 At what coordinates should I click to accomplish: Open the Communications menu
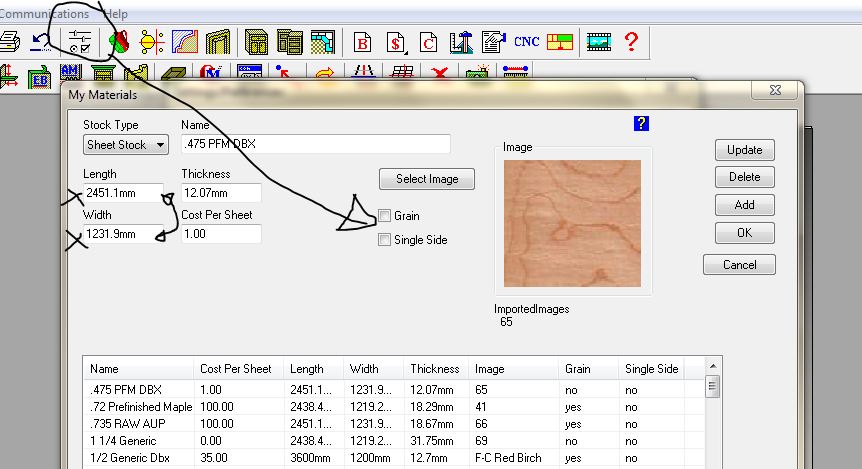(44, 14)
